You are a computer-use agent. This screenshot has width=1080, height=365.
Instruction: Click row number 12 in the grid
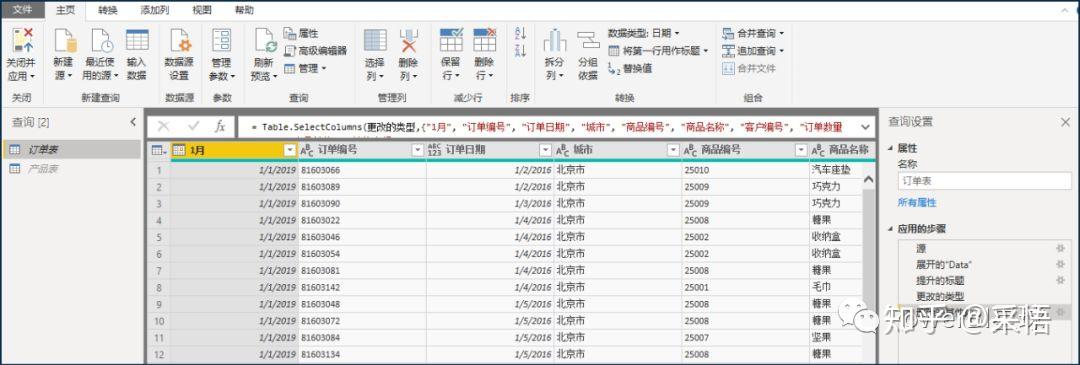(x=158, y=354)
